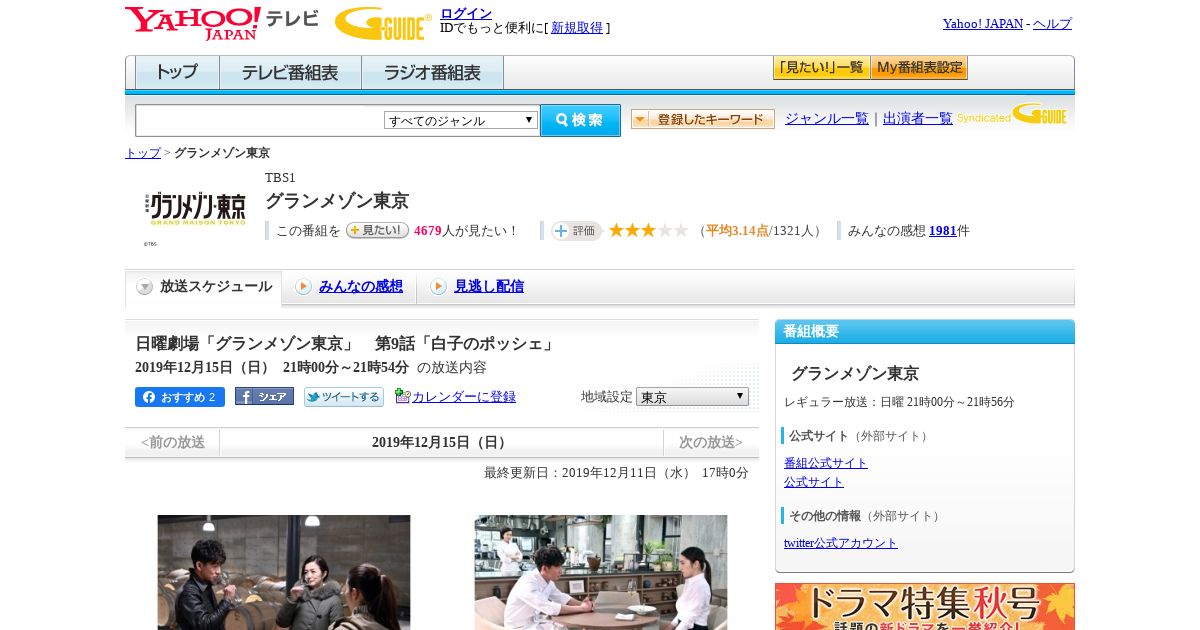Click the 評価 rating plus button
The height and width of the screenshot is (630, 1200).
tap(576, 231)
